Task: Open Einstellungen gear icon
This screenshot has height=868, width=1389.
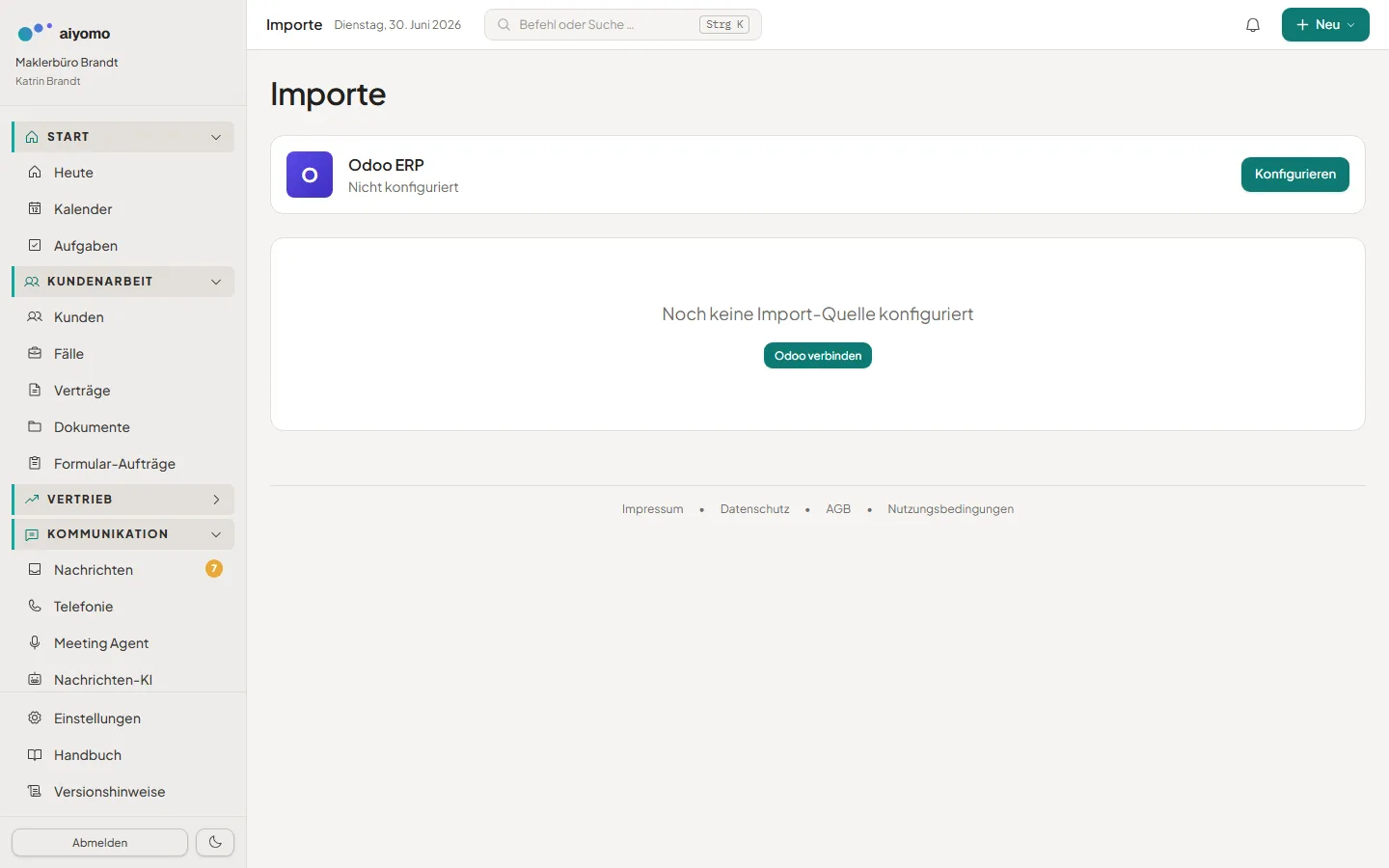Action: (x=35, y=718)
